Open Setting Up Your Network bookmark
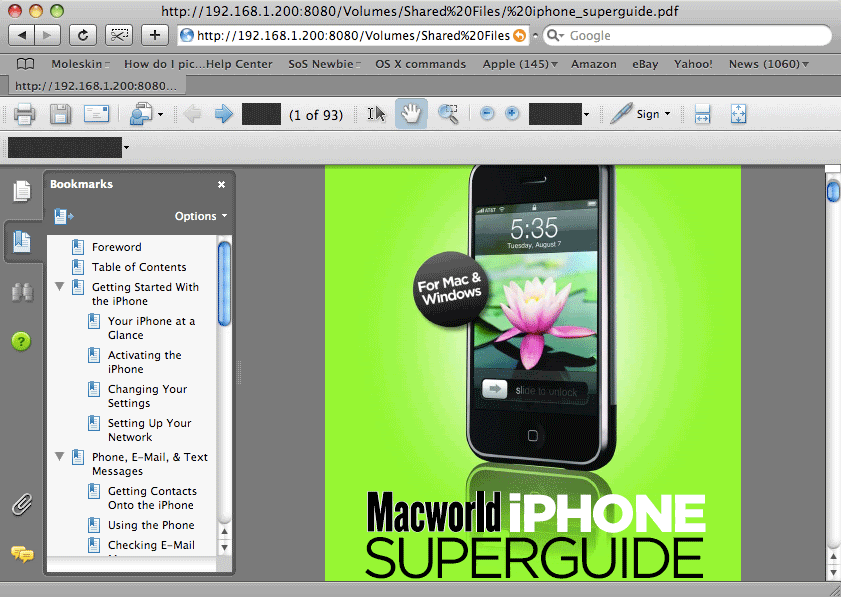 coord(149,430)
